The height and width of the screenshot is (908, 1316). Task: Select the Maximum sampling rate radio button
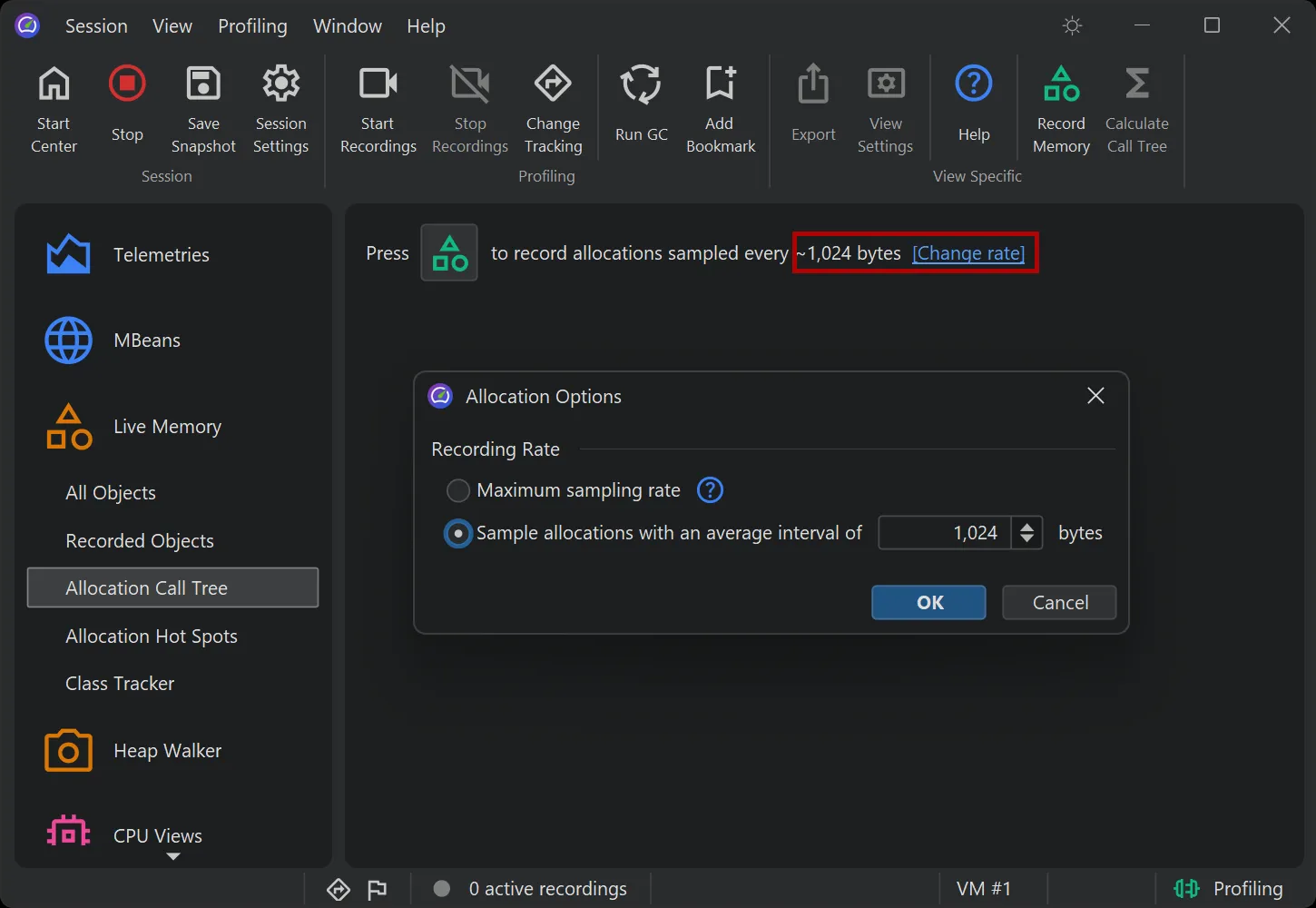tap(458, 490)
